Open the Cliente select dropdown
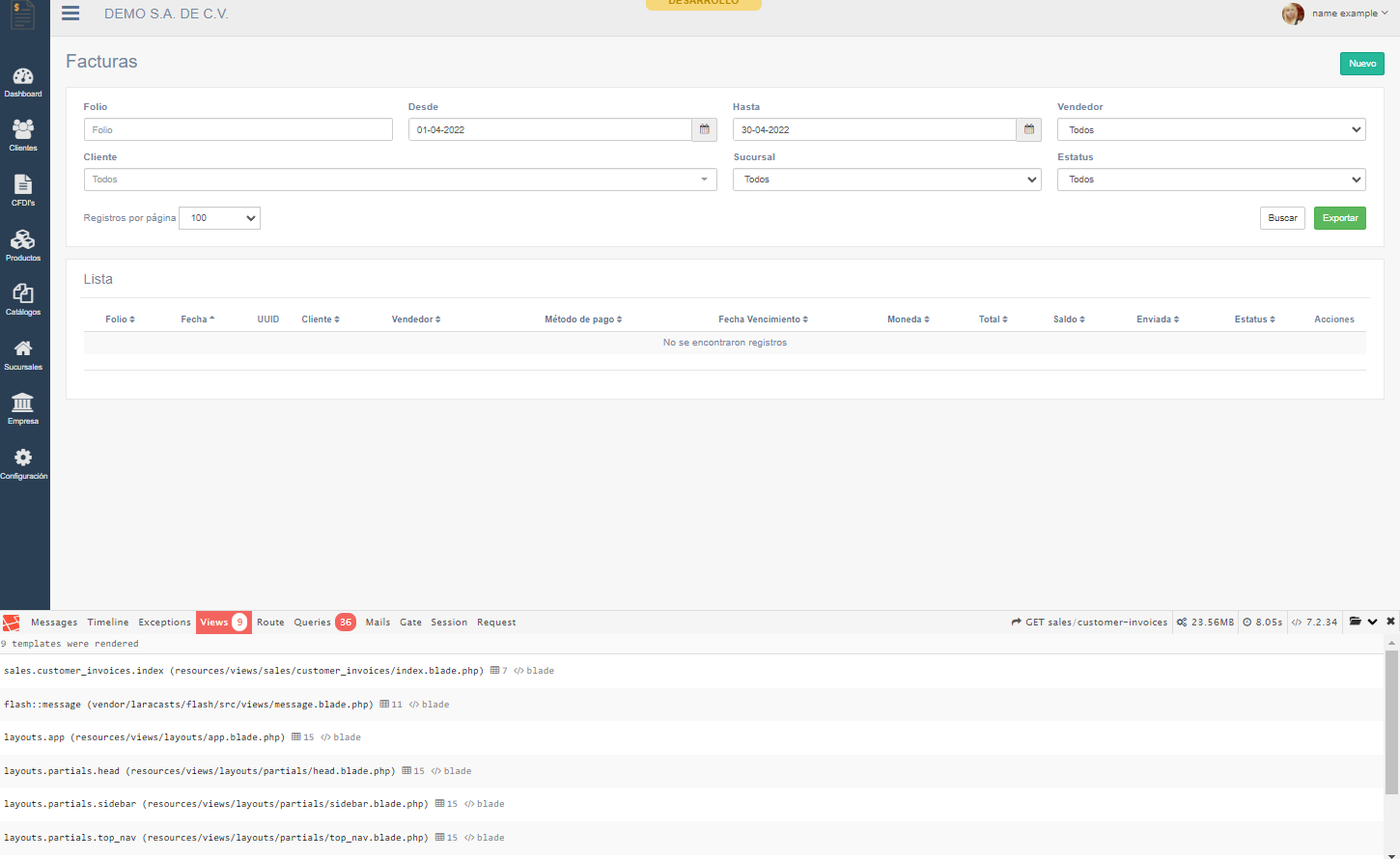1400x859 pixels. click(x=401, y=180)
